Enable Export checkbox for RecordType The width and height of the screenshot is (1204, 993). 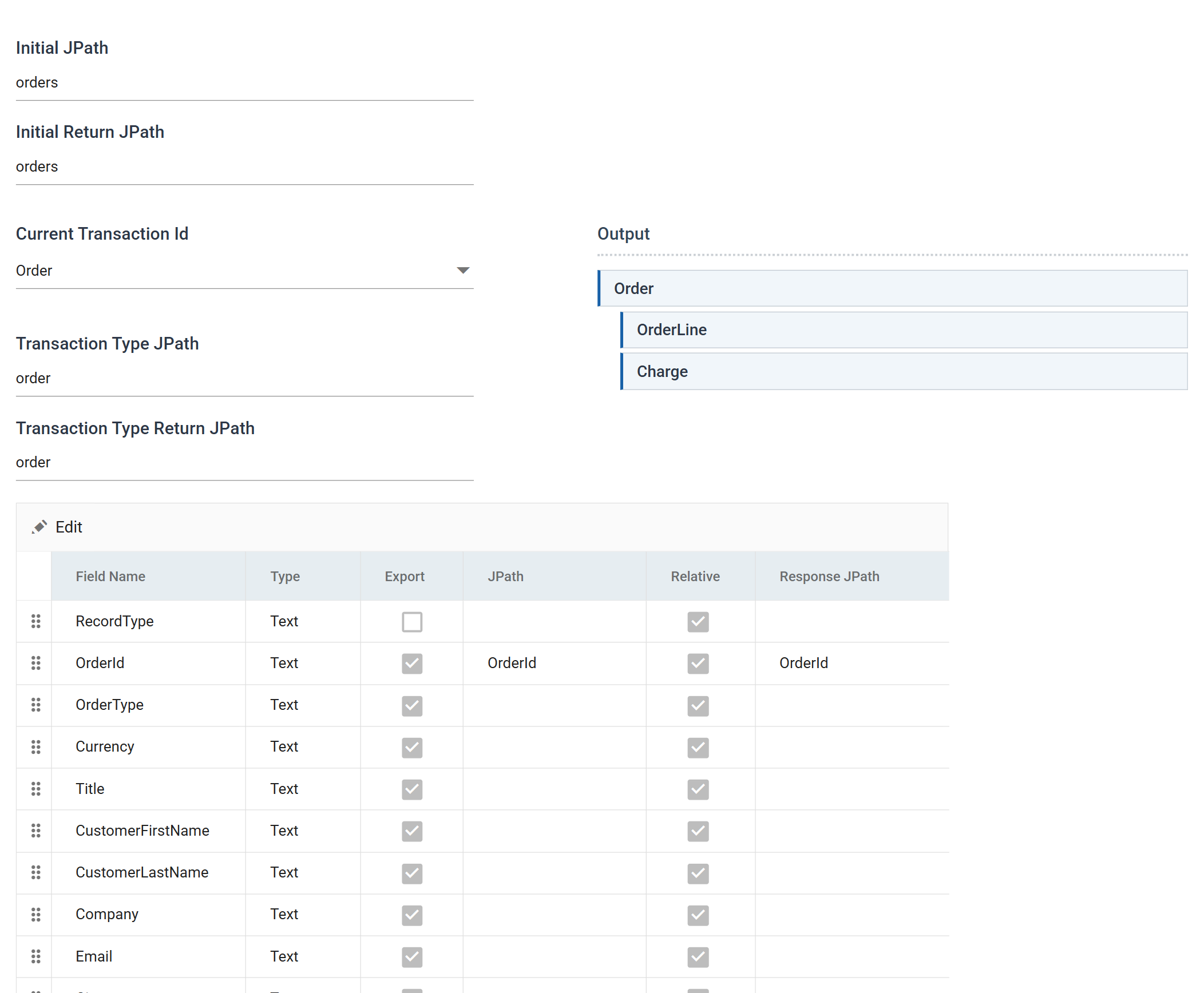412,622
